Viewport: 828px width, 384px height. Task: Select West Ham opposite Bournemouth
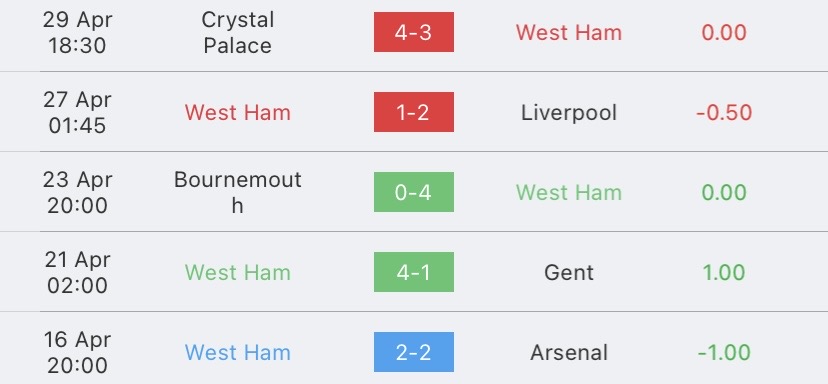(569, 192)
